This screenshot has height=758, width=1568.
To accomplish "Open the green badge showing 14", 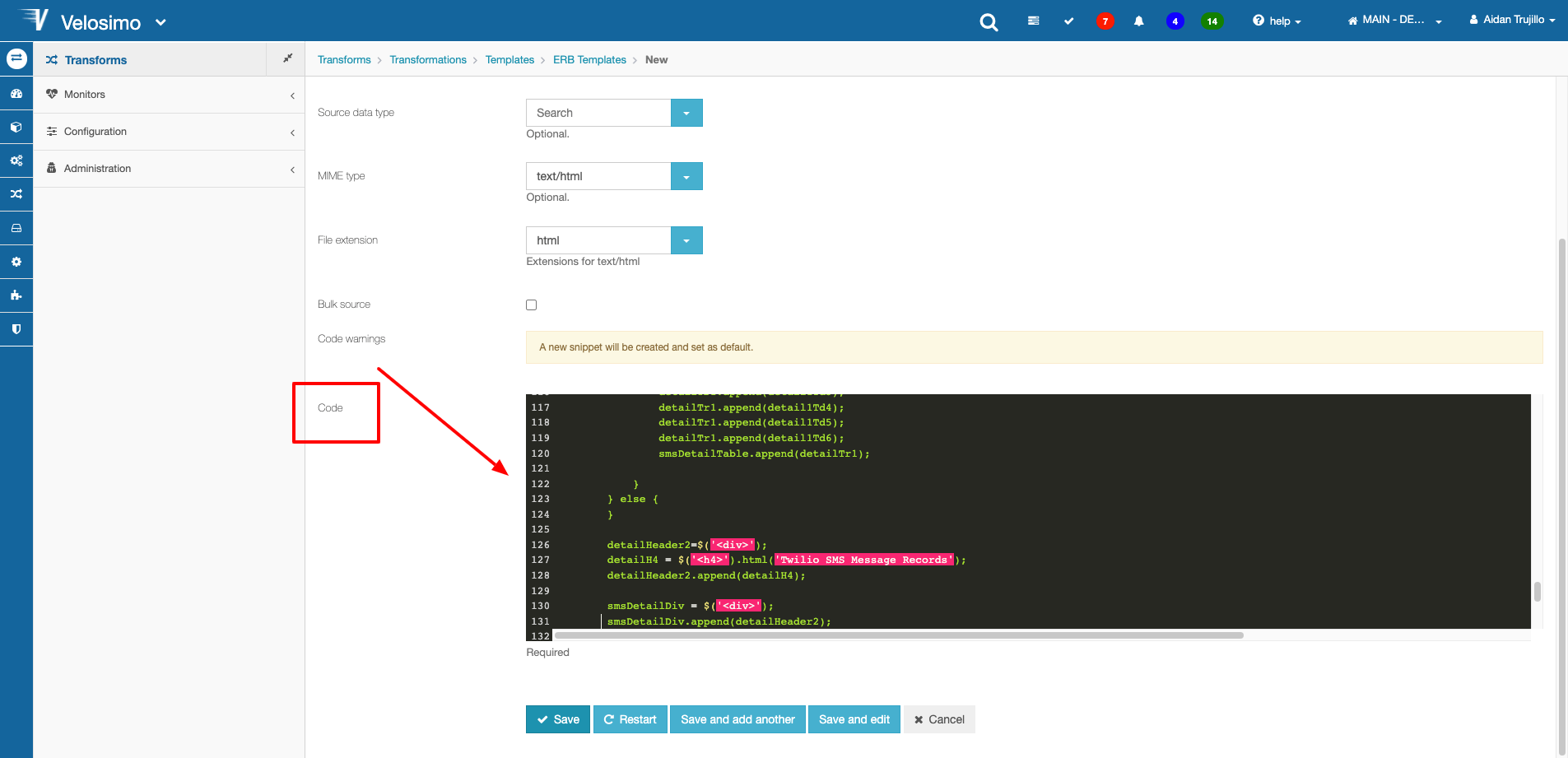I will pyautogui.click(x=1212, y=21).
